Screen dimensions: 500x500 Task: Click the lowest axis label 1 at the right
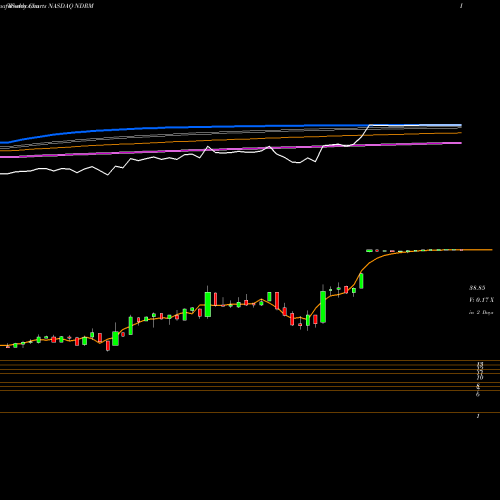(478, 416)
